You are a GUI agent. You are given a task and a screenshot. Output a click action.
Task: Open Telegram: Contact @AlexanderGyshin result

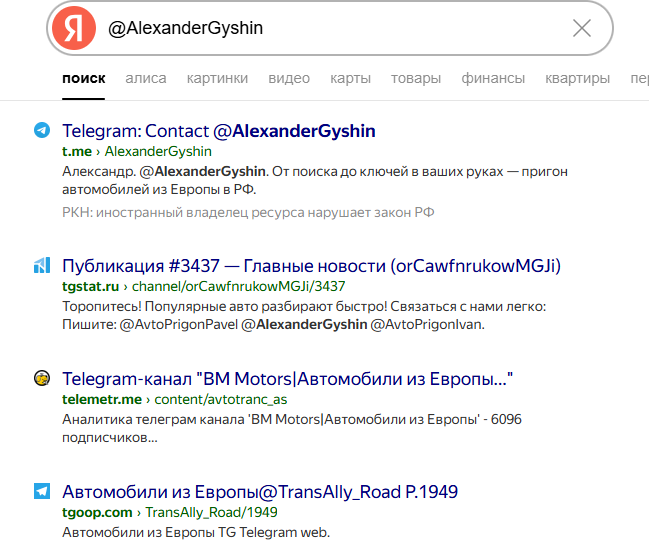219,131
